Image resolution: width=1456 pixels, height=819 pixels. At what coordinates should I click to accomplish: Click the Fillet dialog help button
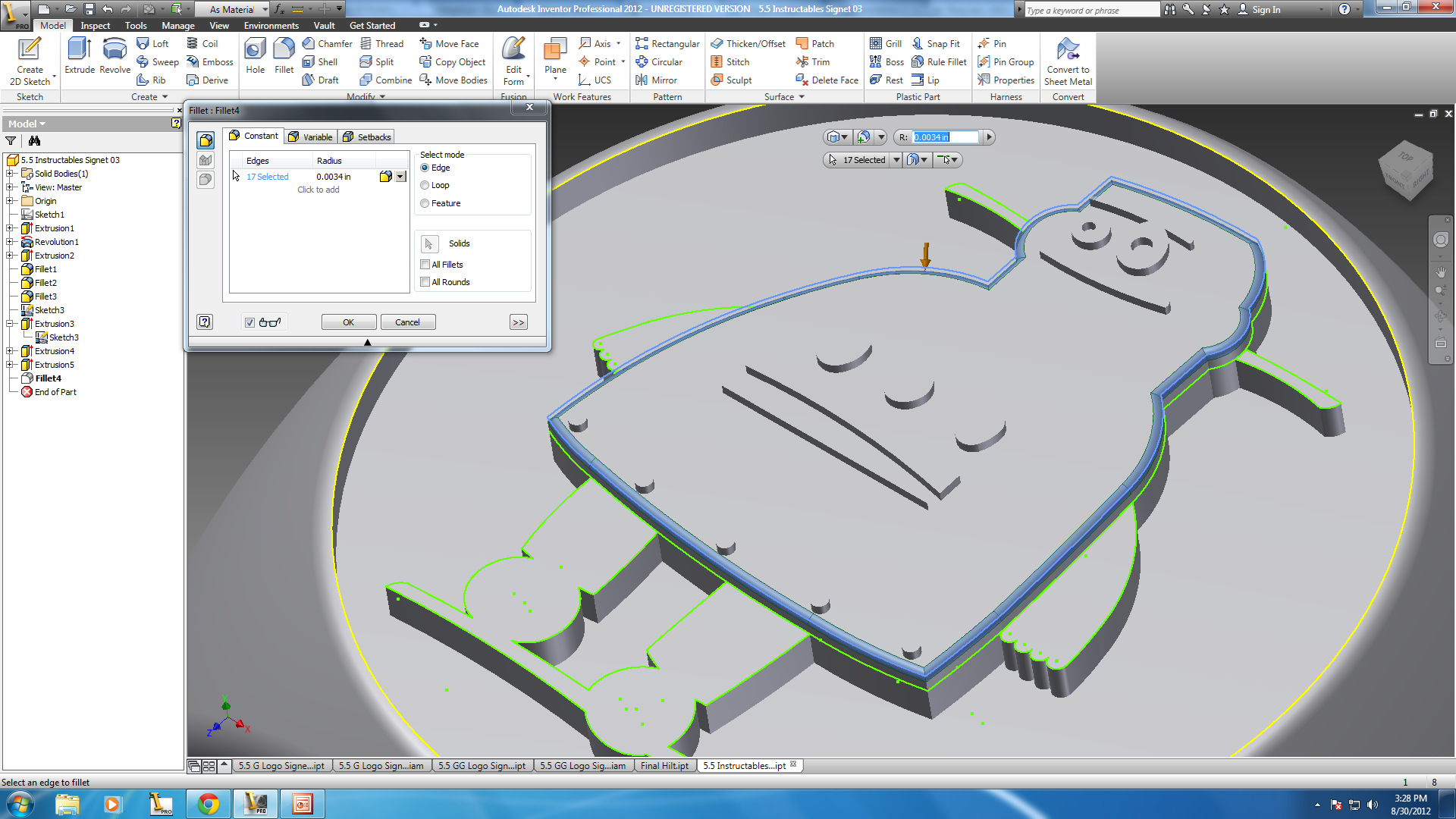(205, 322)
